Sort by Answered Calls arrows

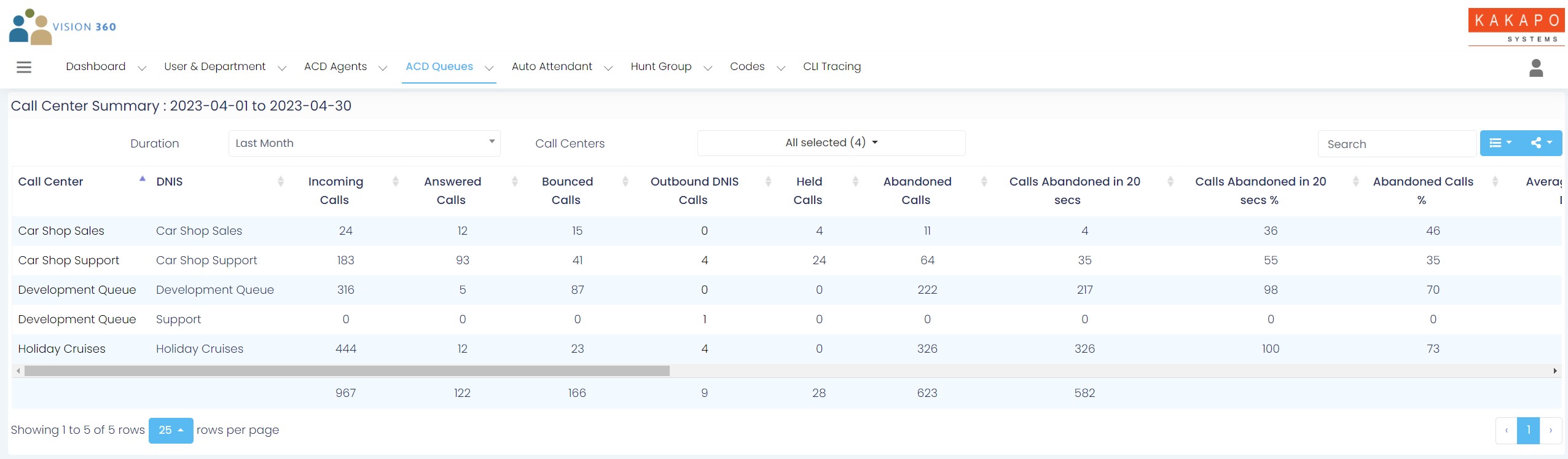[x=515, y=181]
